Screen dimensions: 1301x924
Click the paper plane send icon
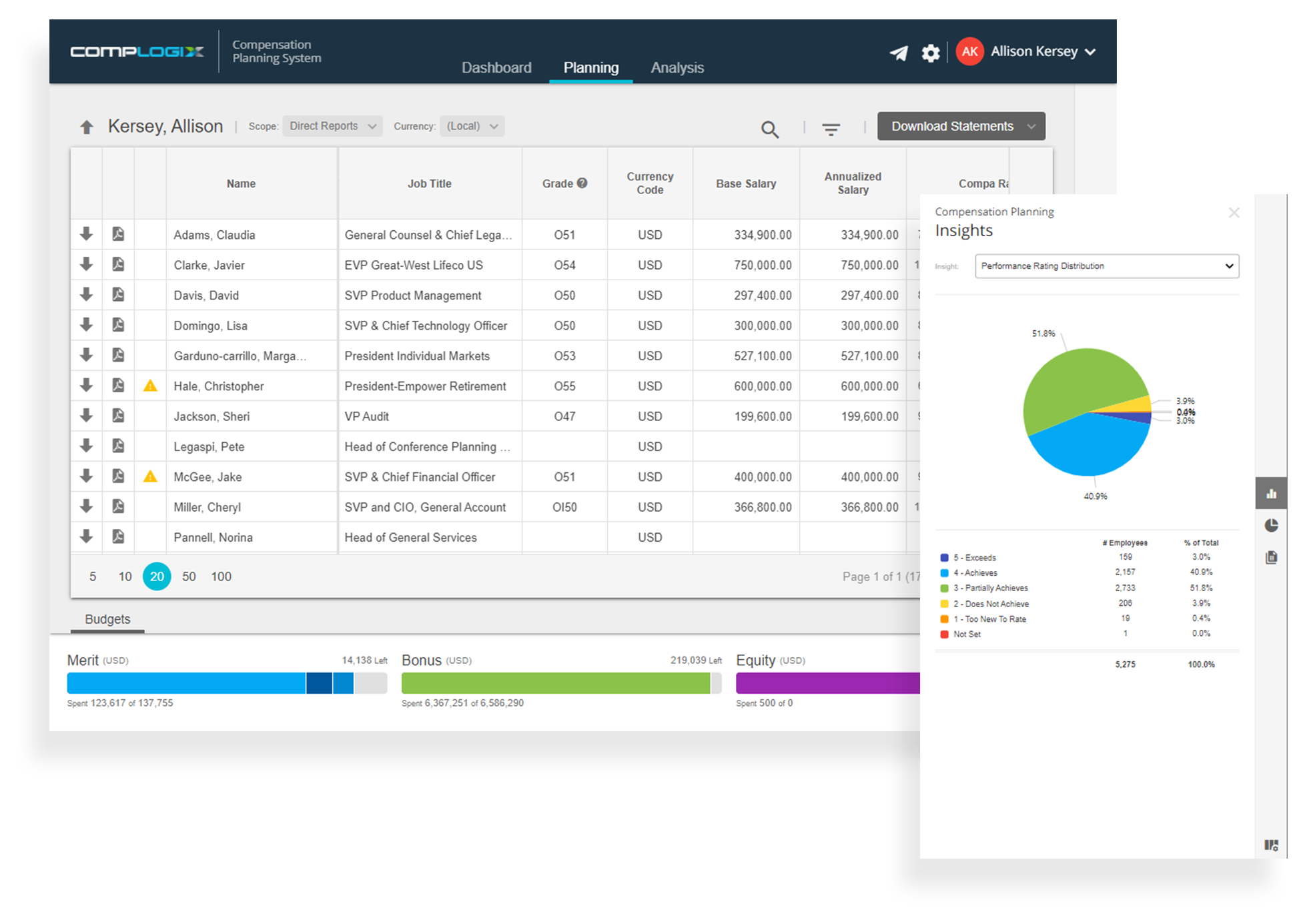click(x=899, y=53)
